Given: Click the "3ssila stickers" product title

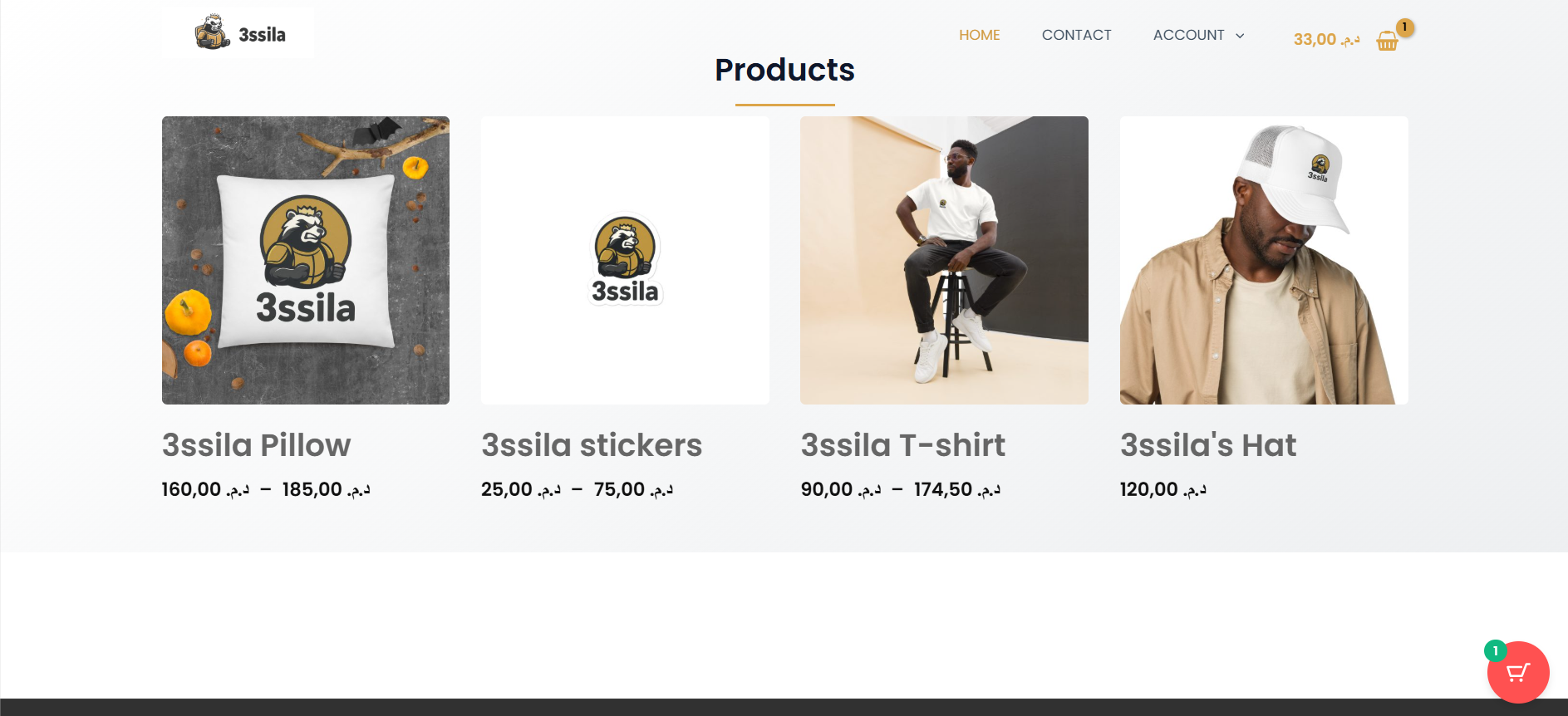Looking at the screenshot, I should [592, 445].
